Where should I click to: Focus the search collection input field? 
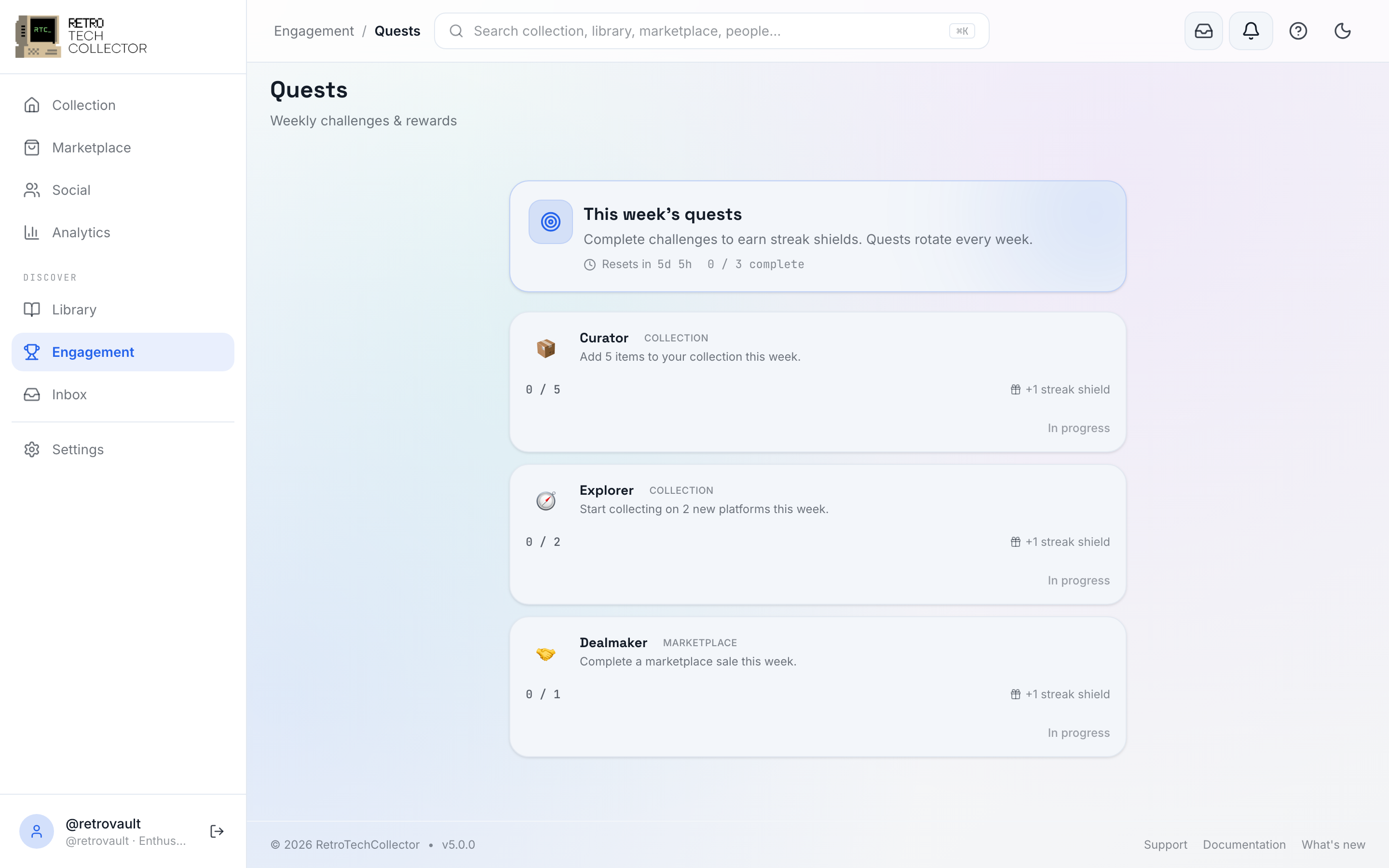pyautogui.click(x=711, y=31)
